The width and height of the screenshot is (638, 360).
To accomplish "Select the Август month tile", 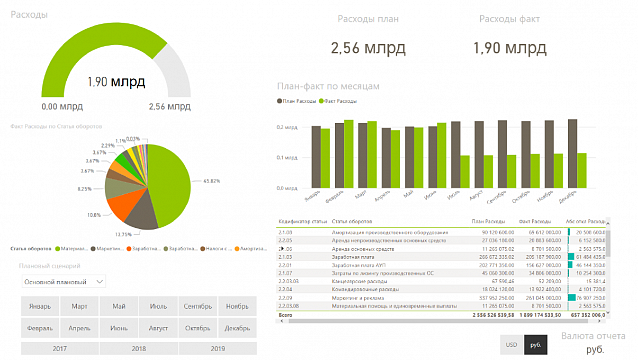I will tap(158, 328).
